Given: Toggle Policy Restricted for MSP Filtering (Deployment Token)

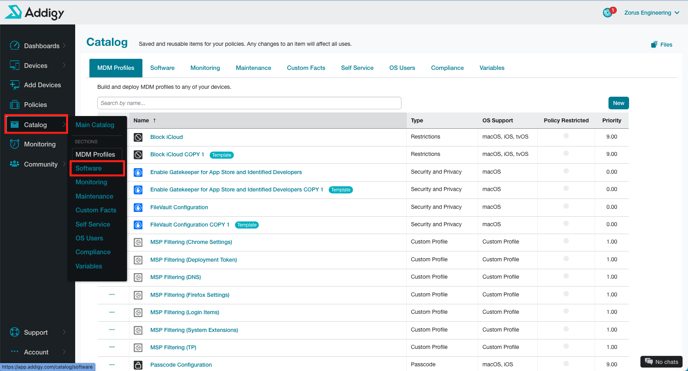Looking at the screenshot, I should pyautogui.click(x=566, y=258).
